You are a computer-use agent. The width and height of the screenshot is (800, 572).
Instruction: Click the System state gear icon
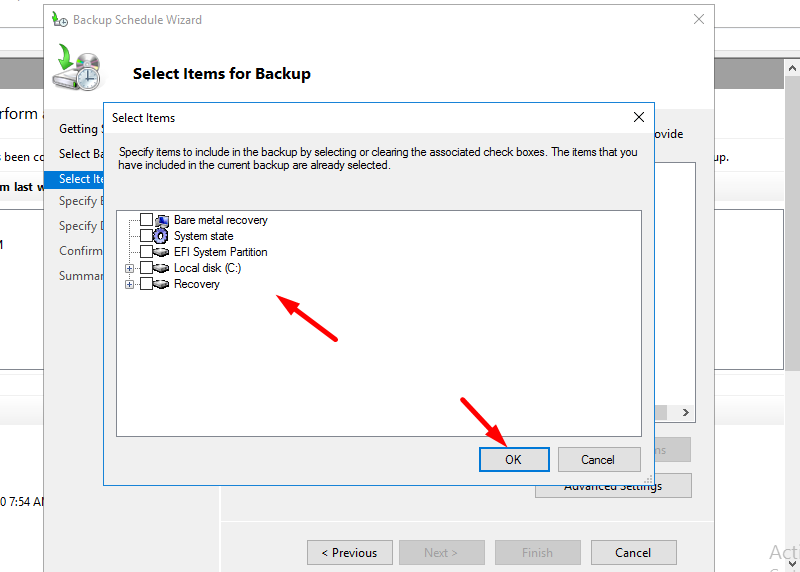(162, 236)
